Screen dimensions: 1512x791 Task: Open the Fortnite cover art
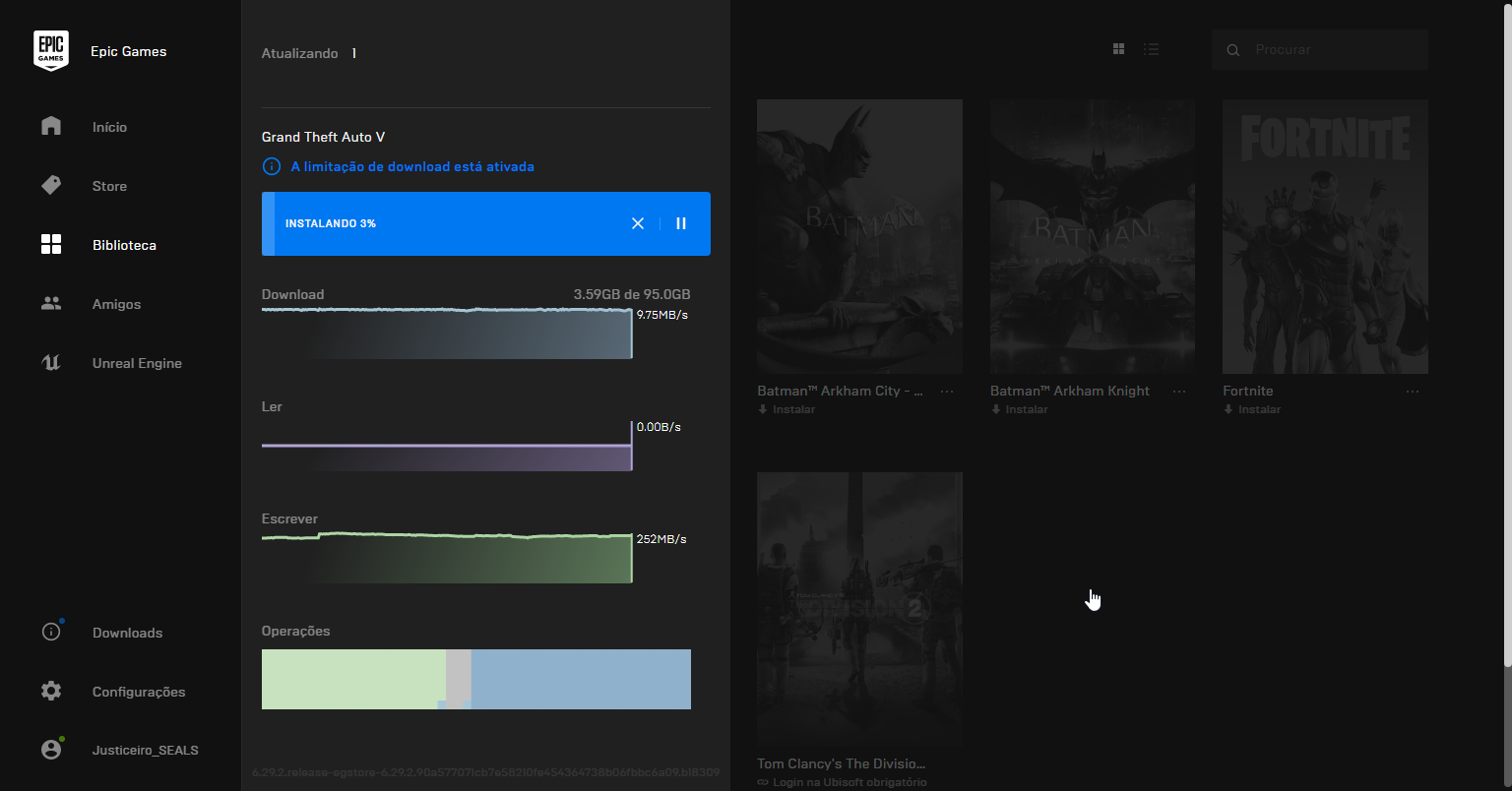(1325, 236)
